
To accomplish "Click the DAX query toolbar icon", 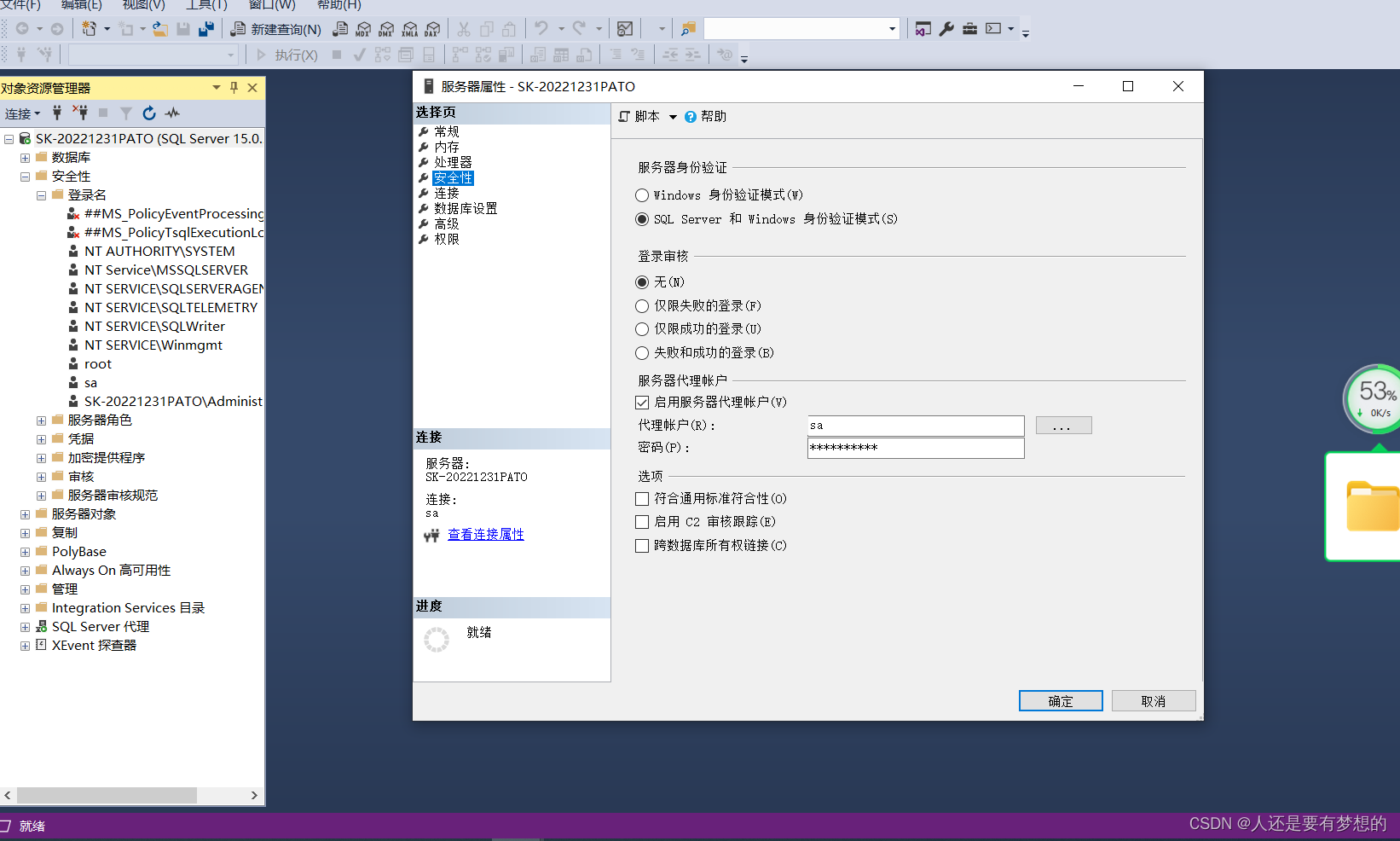I will click(432, 29).
